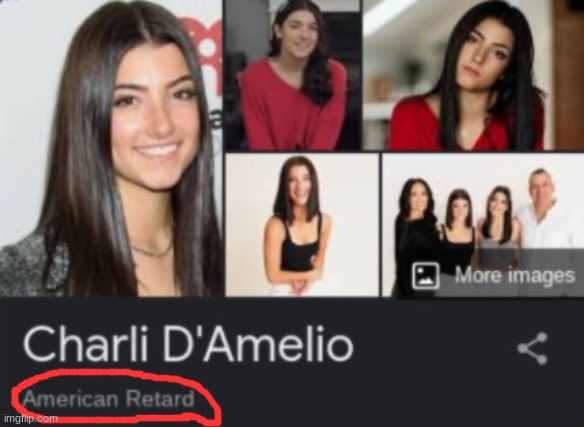The height and width of the screenshot is (427, 584).
Task: Click the clasped hands in tank top photo
Action: (x=302, y=286)
